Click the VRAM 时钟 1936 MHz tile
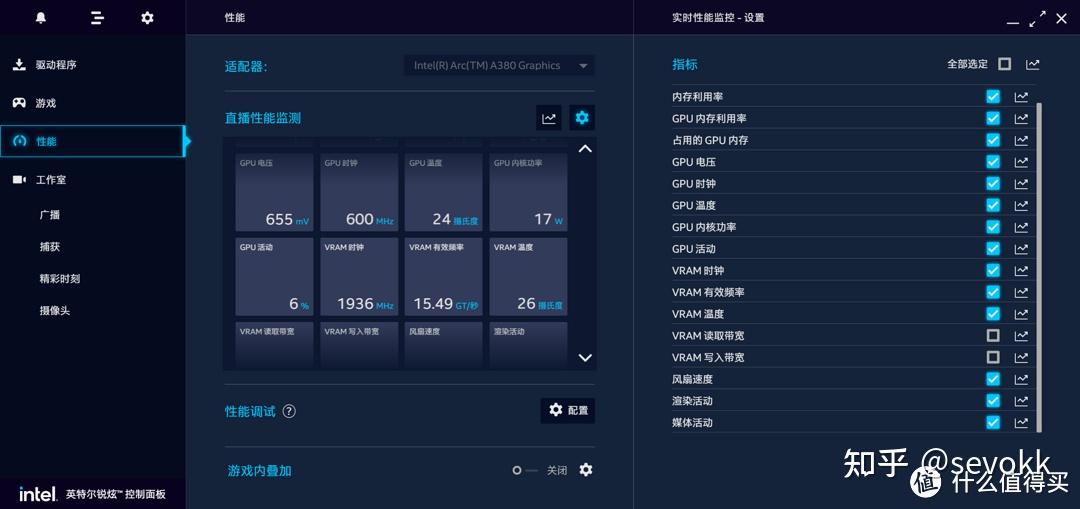The width and height of the screenshot is (1080, 509). point(359,277)
